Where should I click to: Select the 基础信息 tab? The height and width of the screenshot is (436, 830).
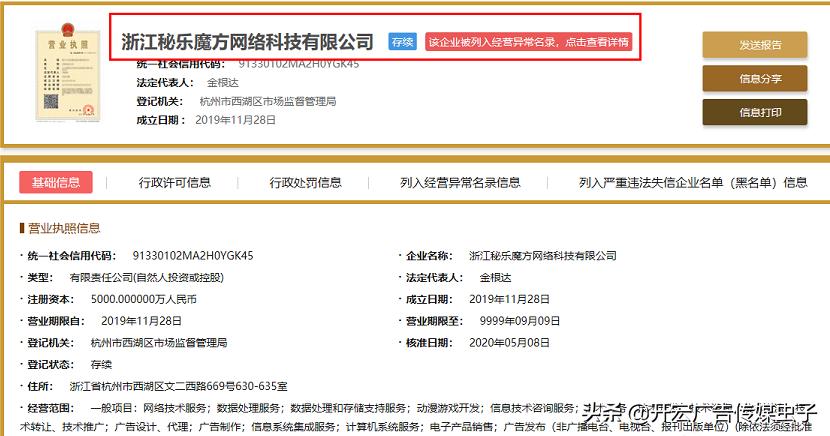tap(56, 183)
